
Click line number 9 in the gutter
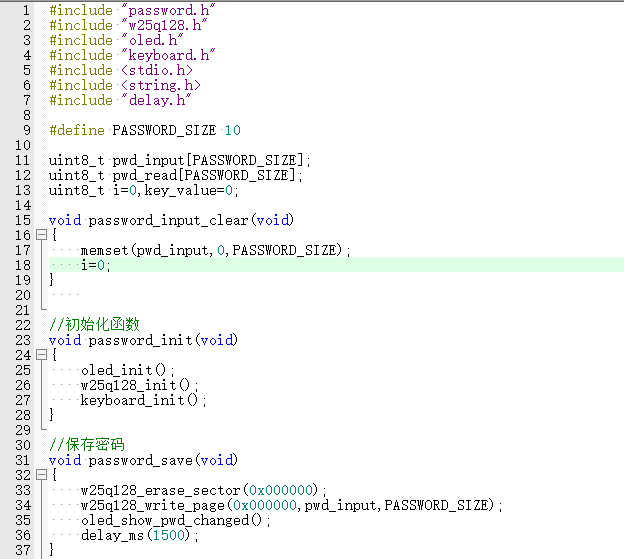click(x=27, y=130)
